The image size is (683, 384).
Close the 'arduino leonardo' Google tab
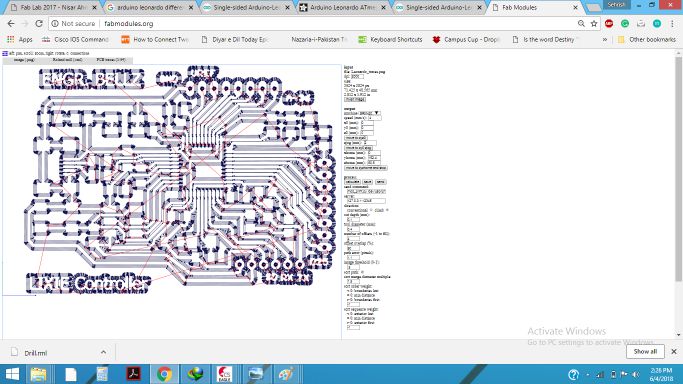tap(191, 8)
